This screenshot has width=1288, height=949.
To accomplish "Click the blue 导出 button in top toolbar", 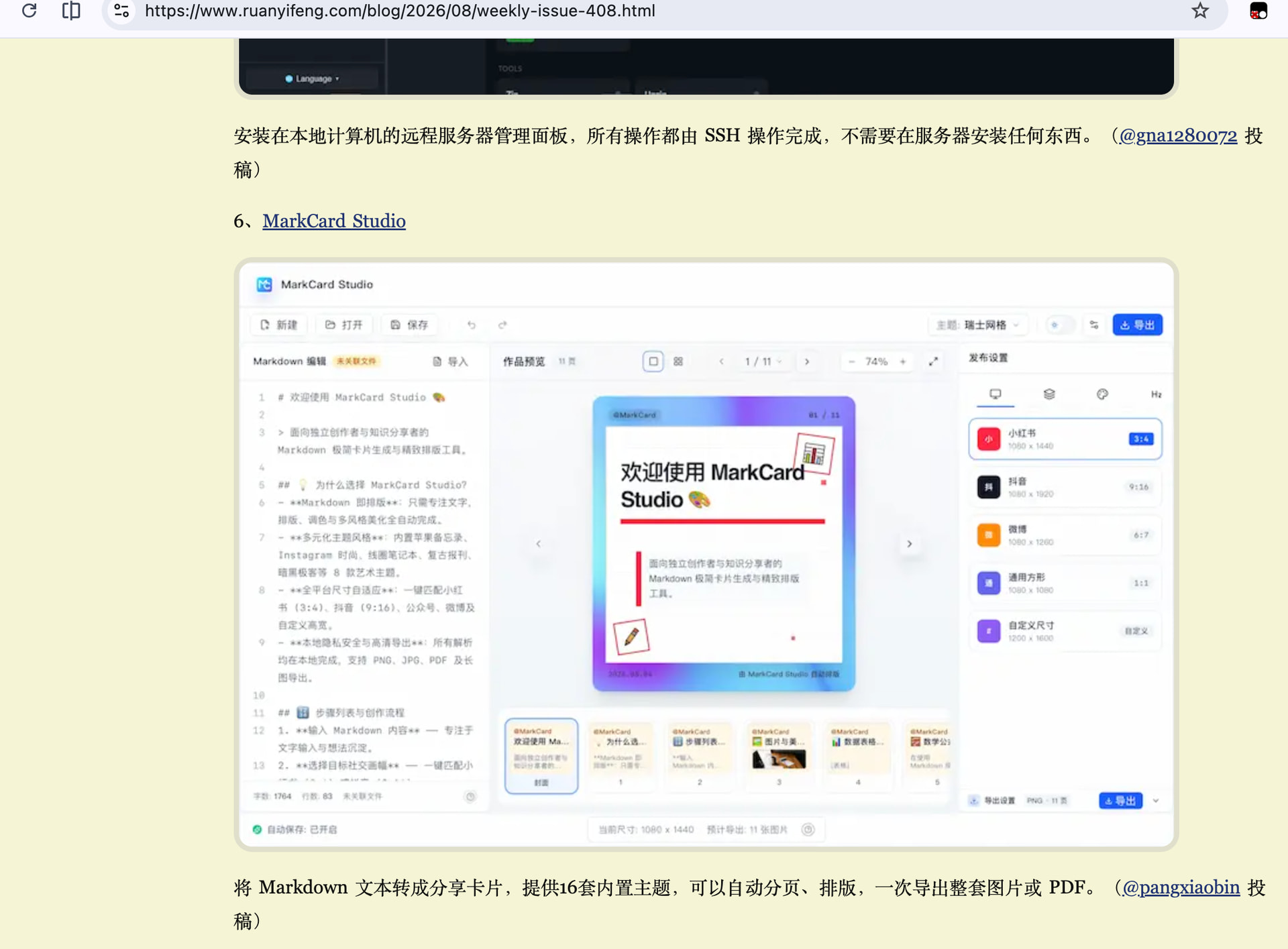I will pos(1138,325).
